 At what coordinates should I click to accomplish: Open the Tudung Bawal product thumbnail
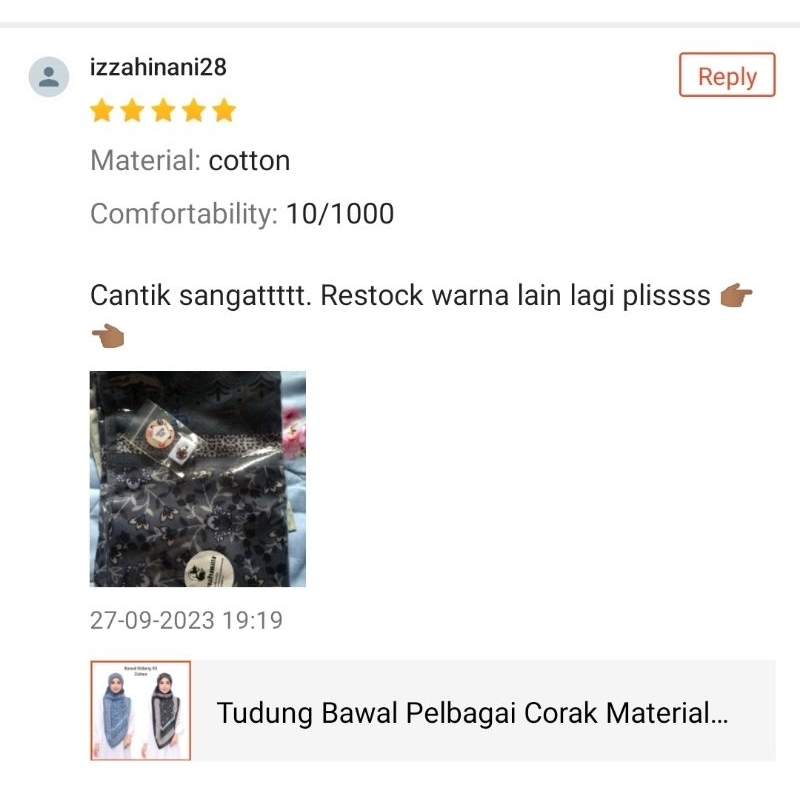click(x=141, y=710)
